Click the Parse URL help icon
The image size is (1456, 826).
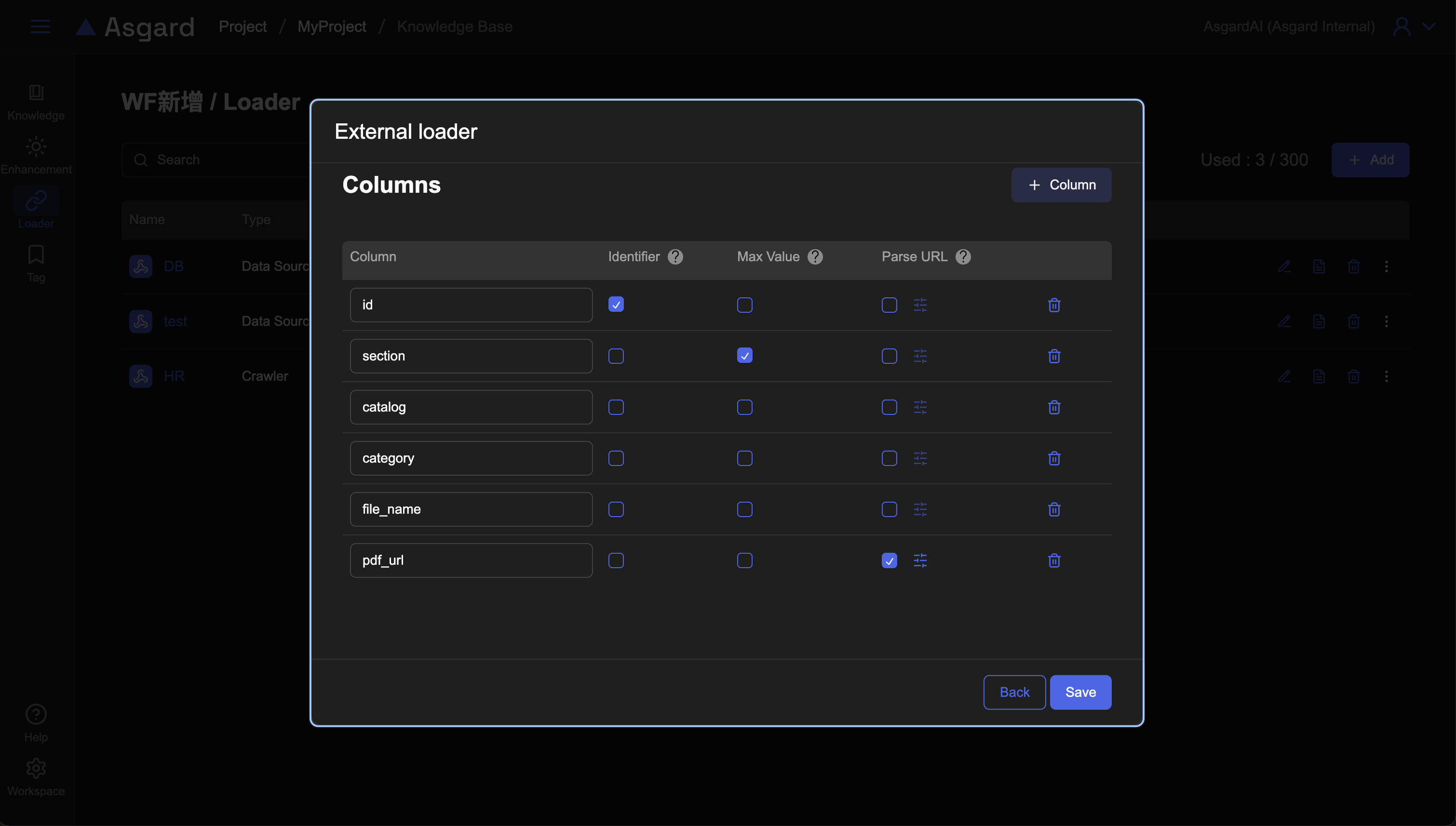pyautogui.click(x=962, y=257)
